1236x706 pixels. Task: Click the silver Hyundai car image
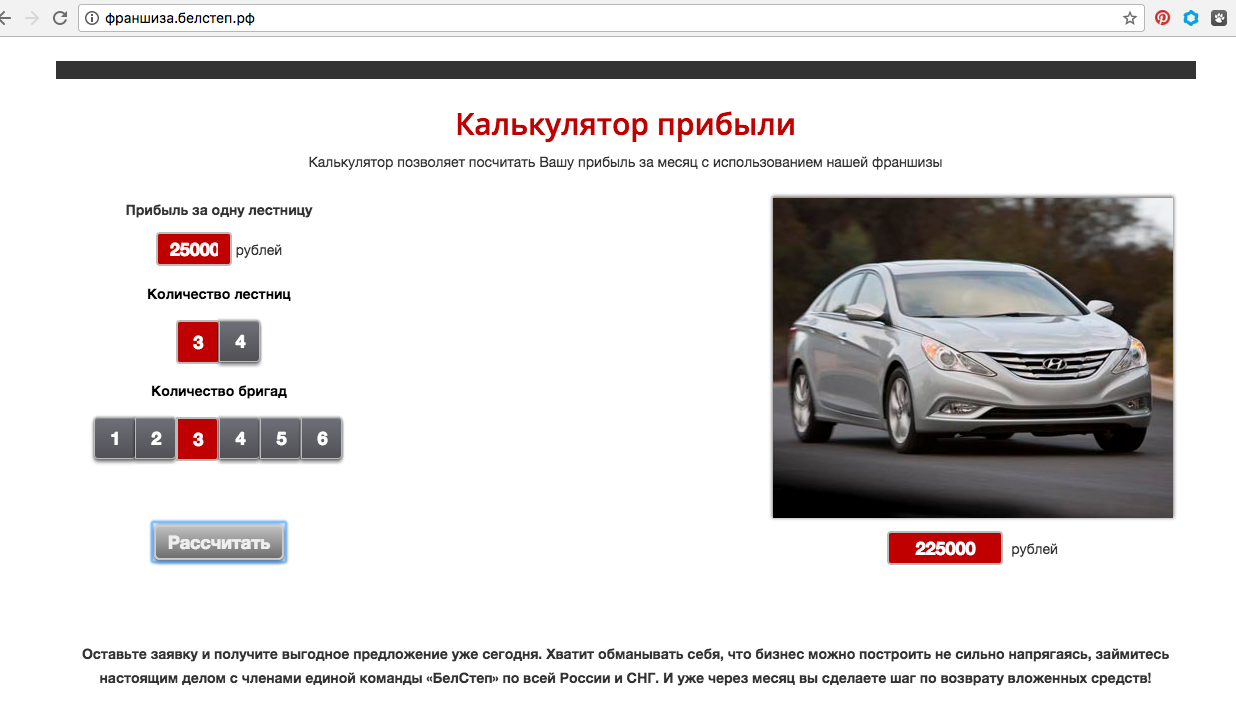click(972, 357)
